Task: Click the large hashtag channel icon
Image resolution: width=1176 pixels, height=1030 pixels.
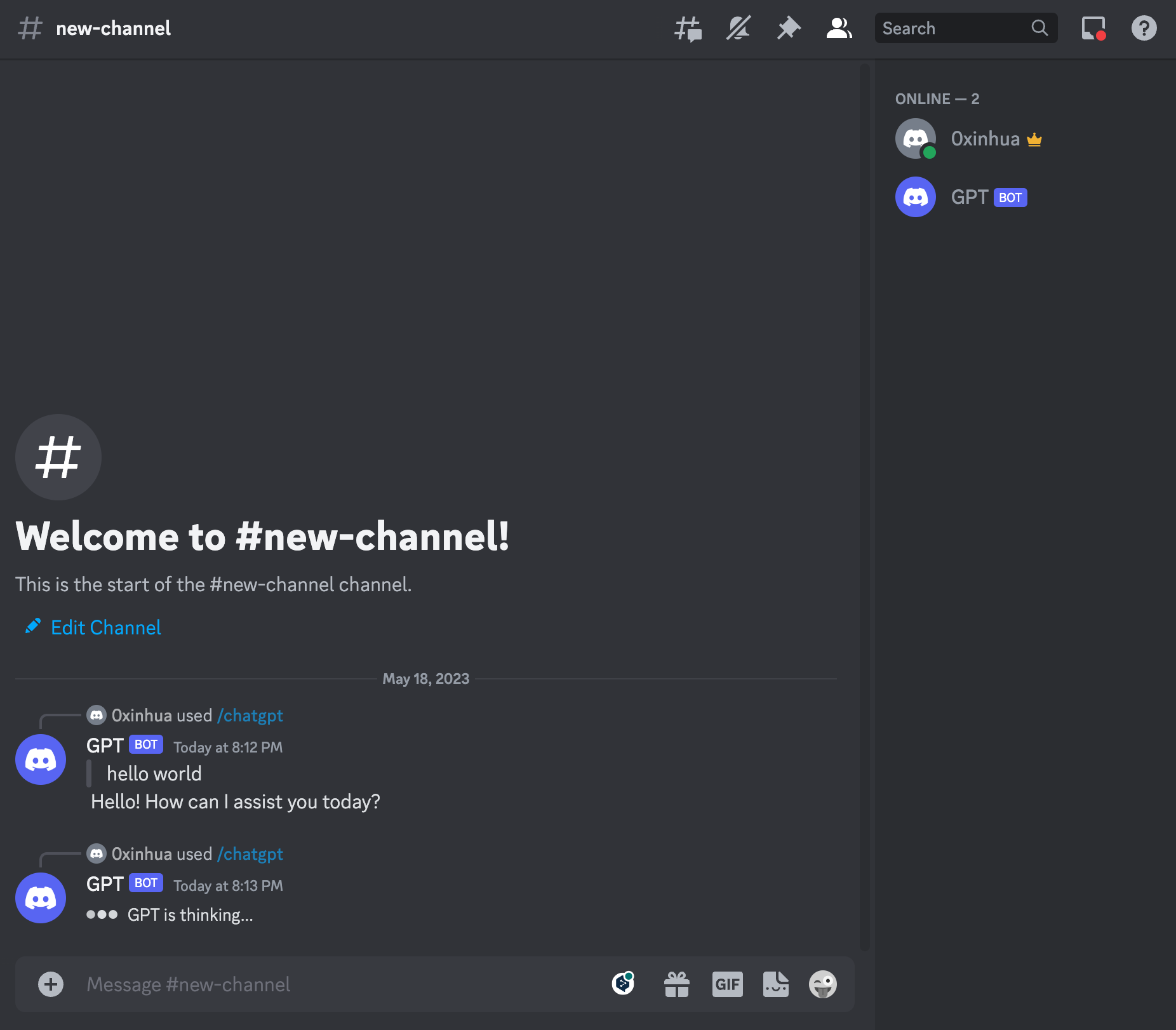Action: [x=58, y=457]
